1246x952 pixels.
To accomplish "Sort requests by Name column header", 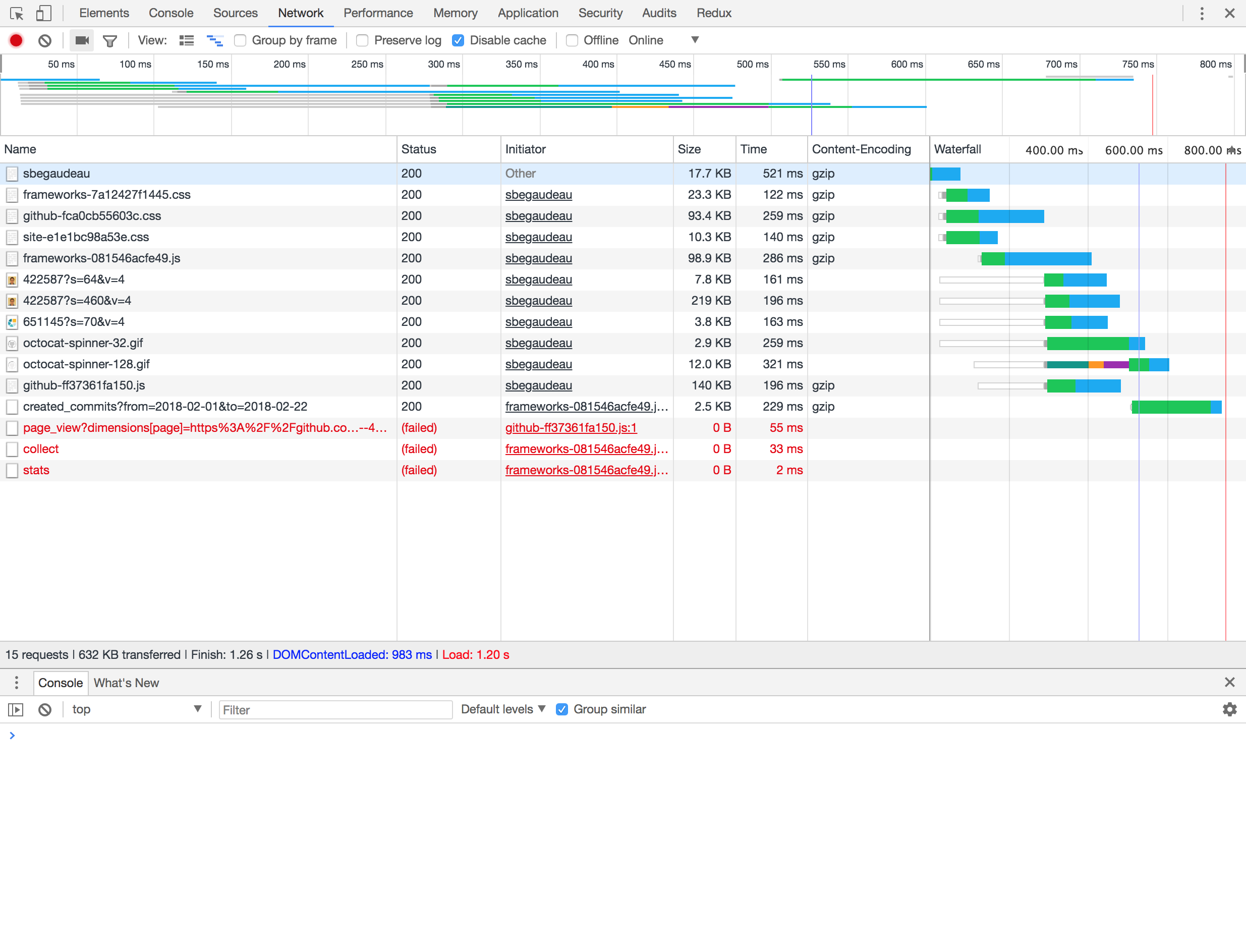I will [198, 150].
